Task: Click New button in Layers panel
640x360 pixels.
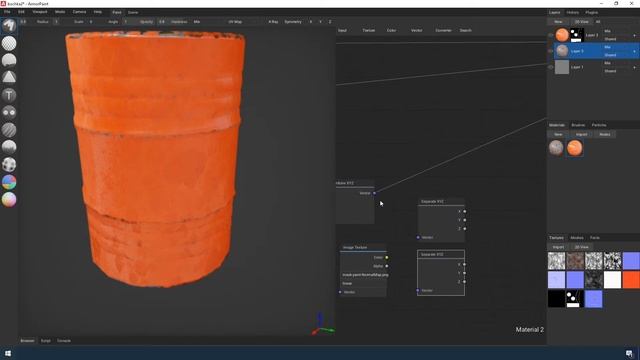Action: (x=558, y=22)
